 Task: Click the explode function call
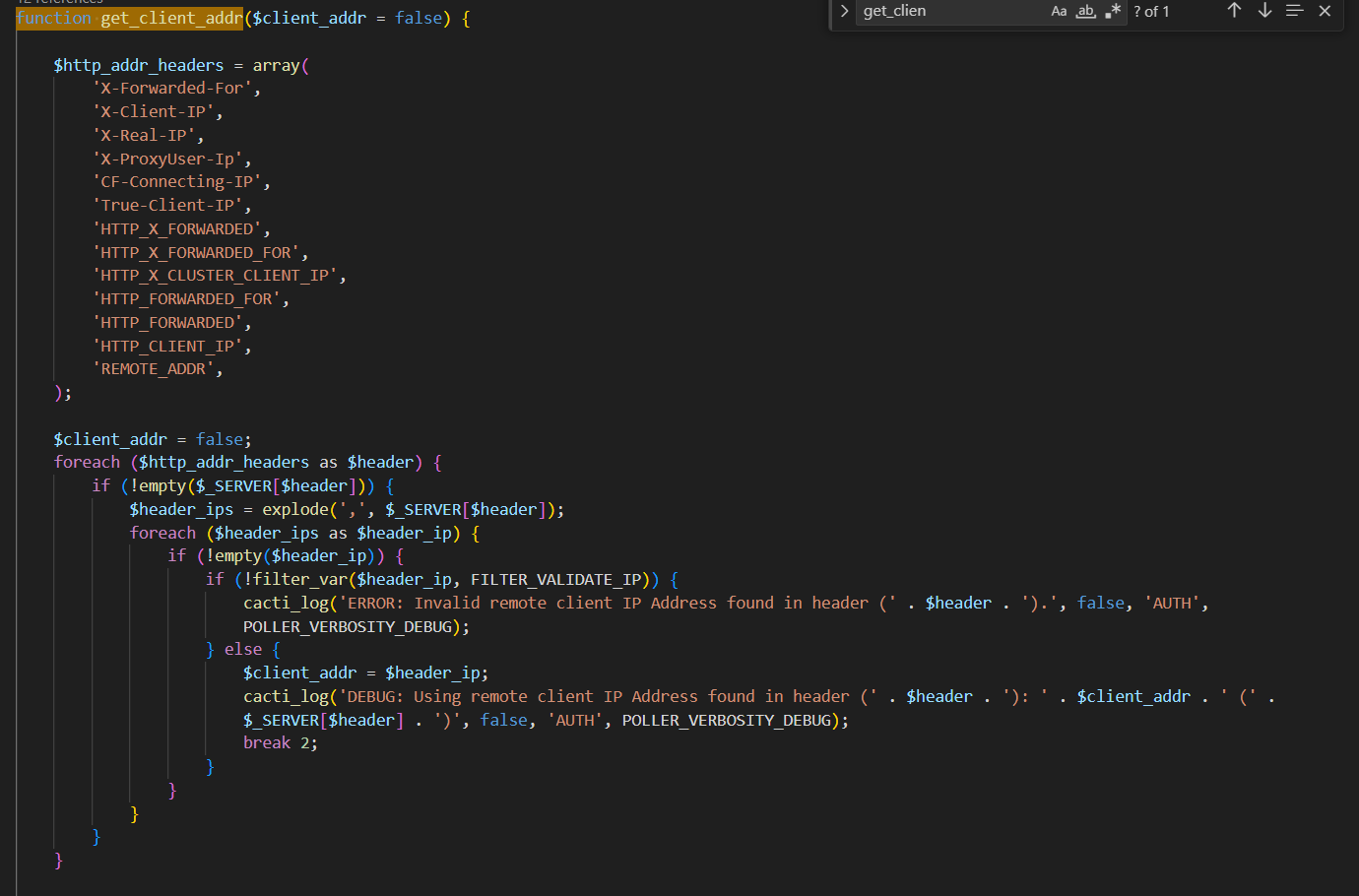(295, 510)
